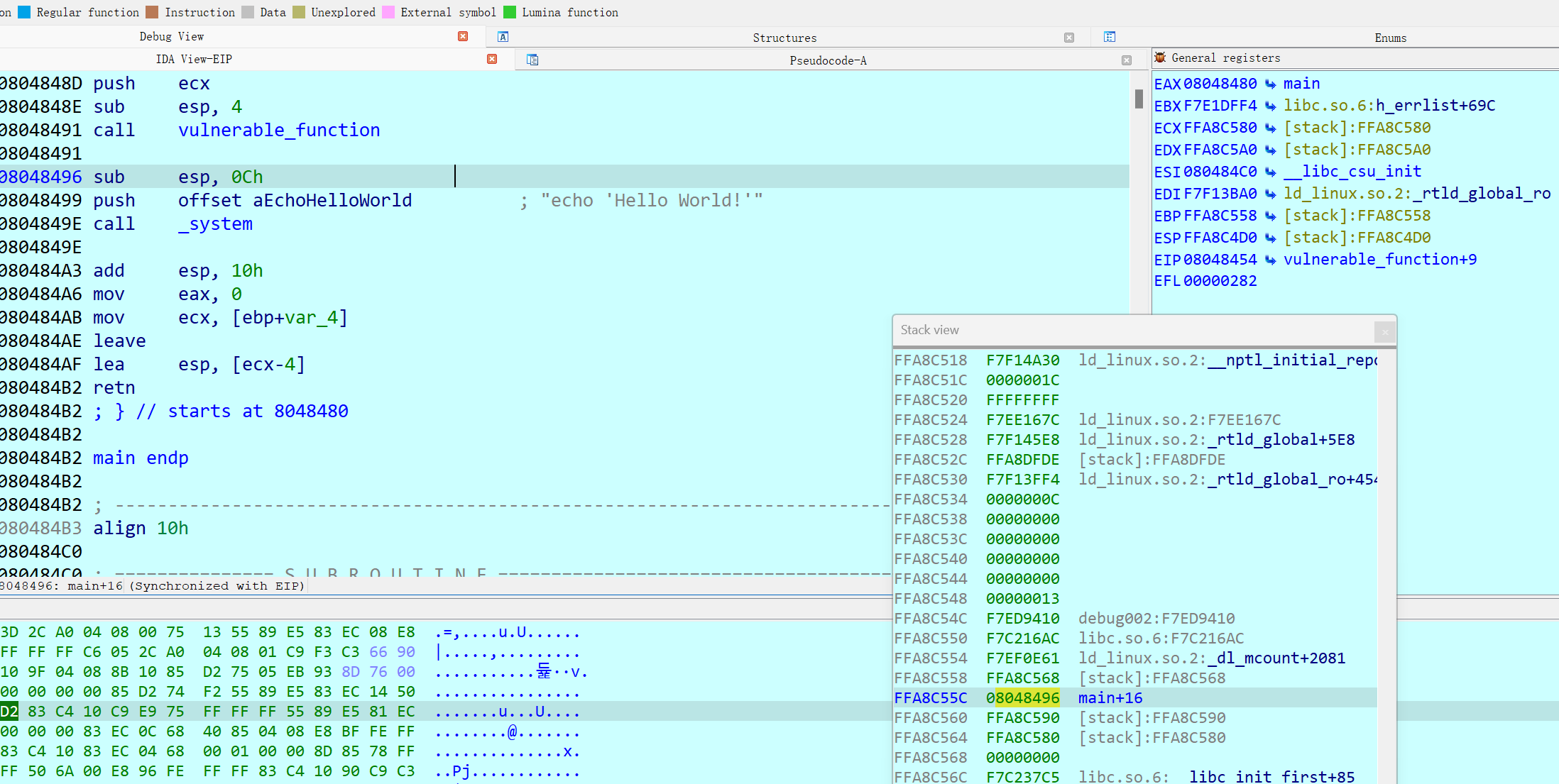Follow the EAX register jump arrow
The height and width of the screenshot is (784, 1559).
click(1271, 84)
